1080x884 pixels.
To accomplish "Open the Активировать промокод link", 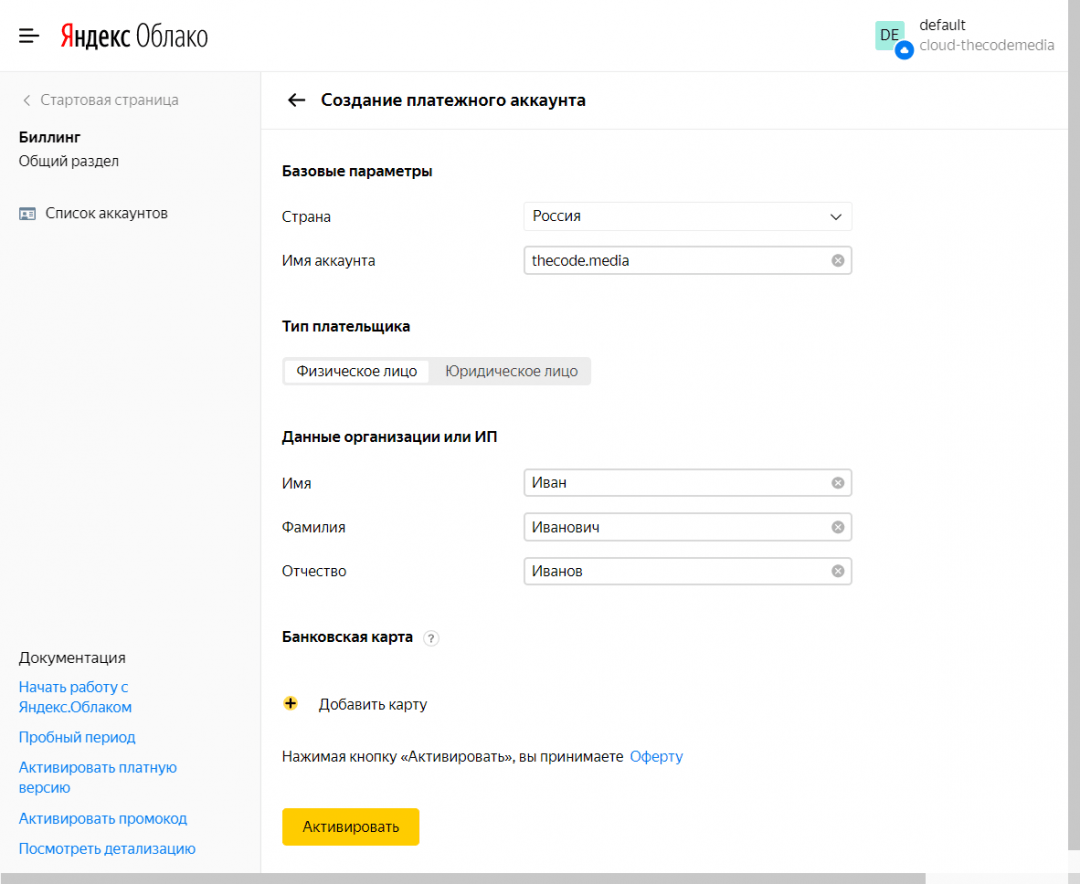I will [103, 819].
